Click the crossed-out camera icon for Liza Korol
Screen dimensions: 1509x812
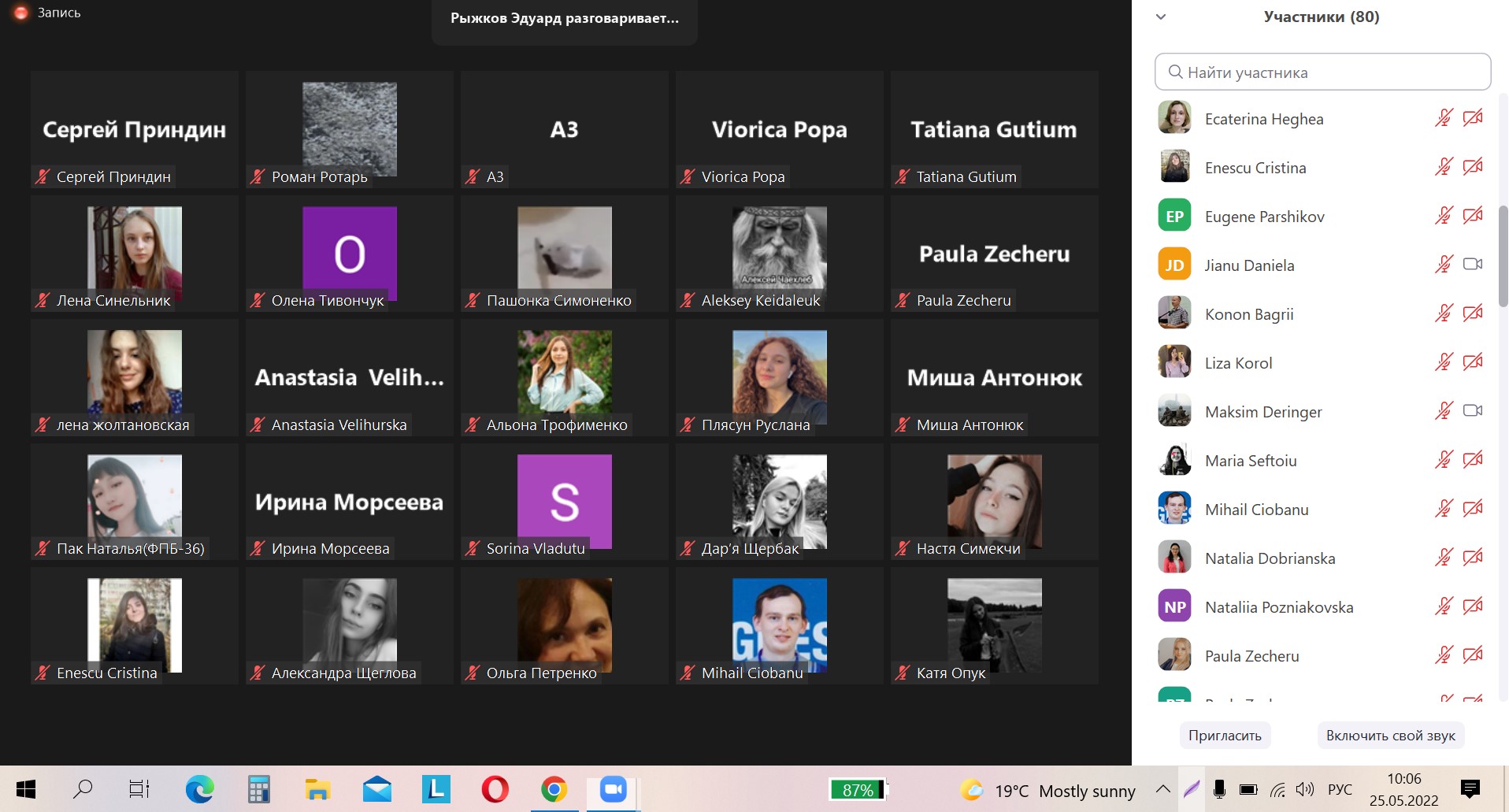(x=1472, y=362)
